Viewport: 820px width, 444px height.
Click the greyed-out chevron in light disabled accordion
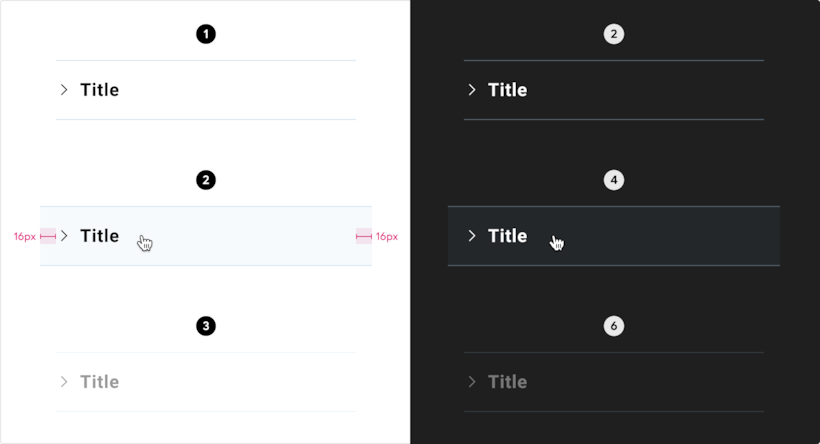click(x=64, y=382)
